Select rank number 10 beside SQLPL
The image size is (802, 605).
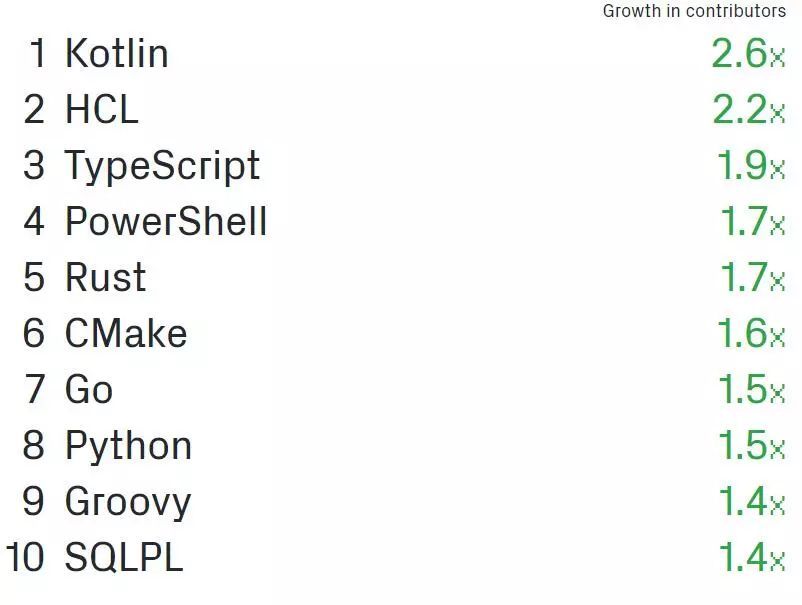coord(26,557)
